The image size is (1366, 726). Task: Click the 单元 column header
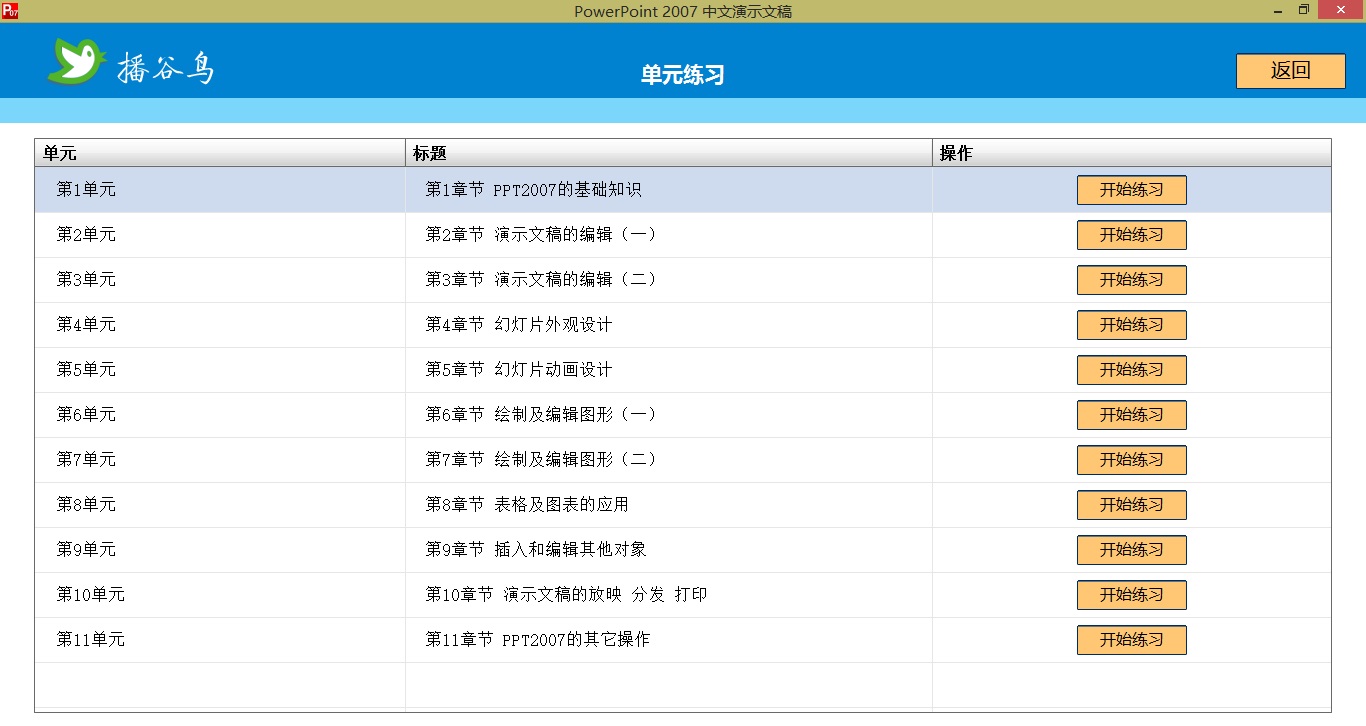coord(220,153)
